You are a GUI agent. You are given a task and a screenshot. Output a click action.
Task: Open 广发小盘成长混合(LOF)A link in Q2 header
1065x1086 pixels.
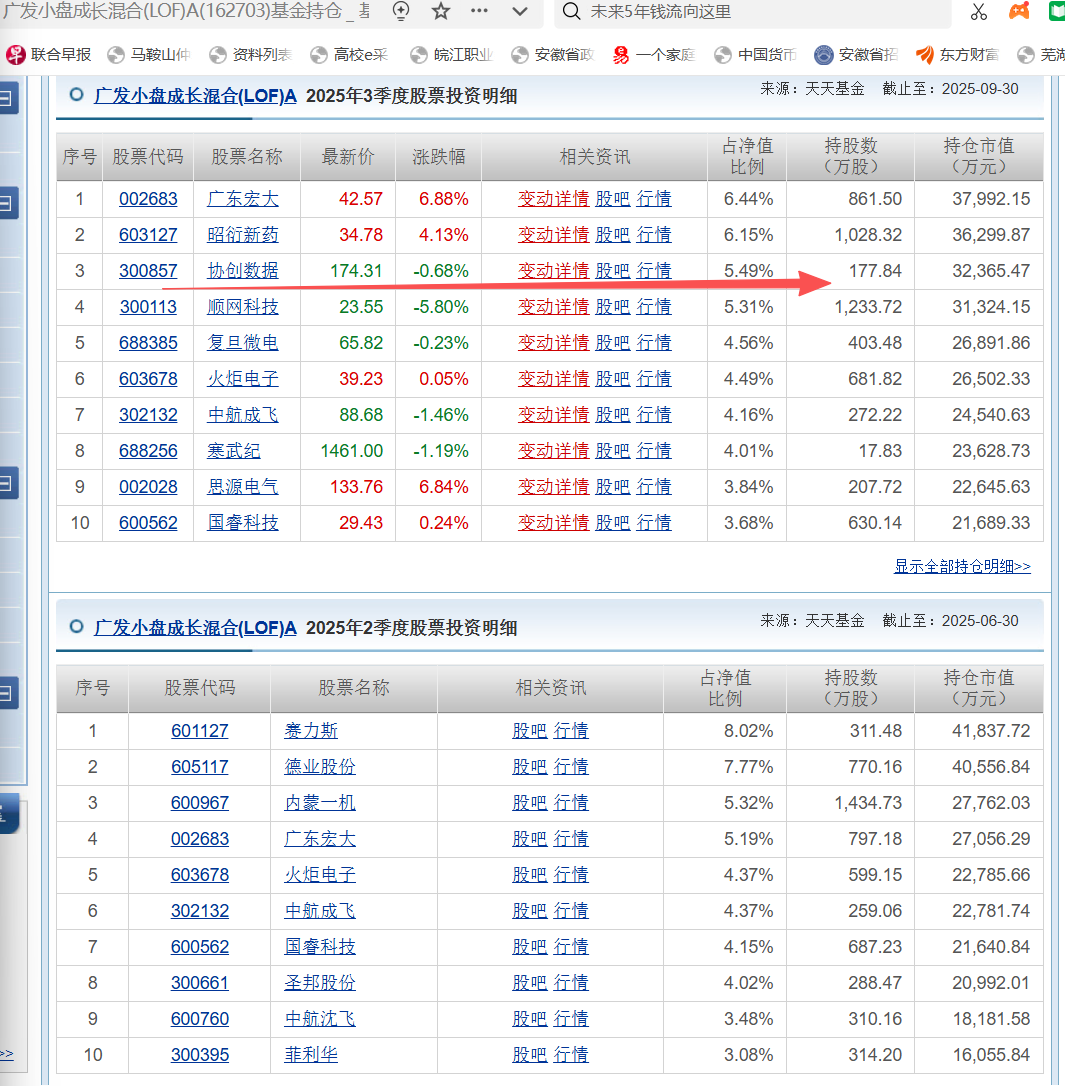[195, 627]
